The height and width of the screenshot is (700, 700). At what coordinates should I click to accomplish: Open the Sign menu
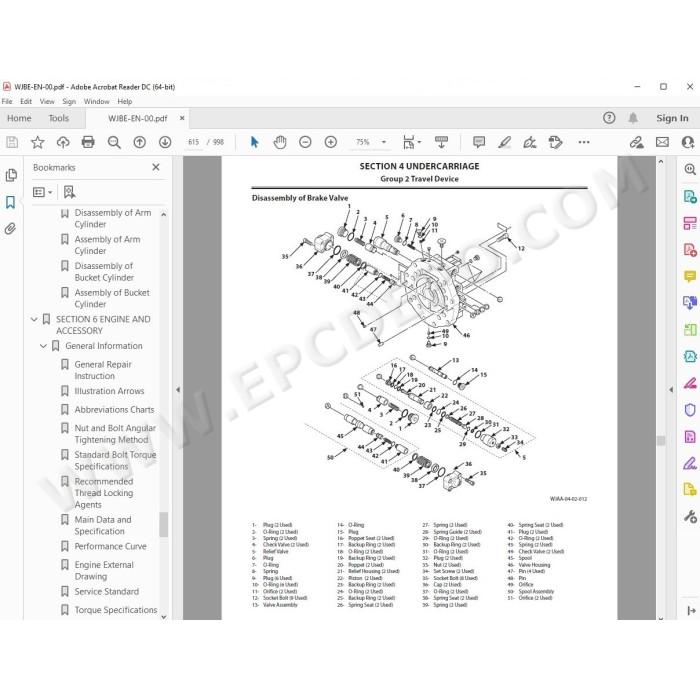(x=69, y=101)
